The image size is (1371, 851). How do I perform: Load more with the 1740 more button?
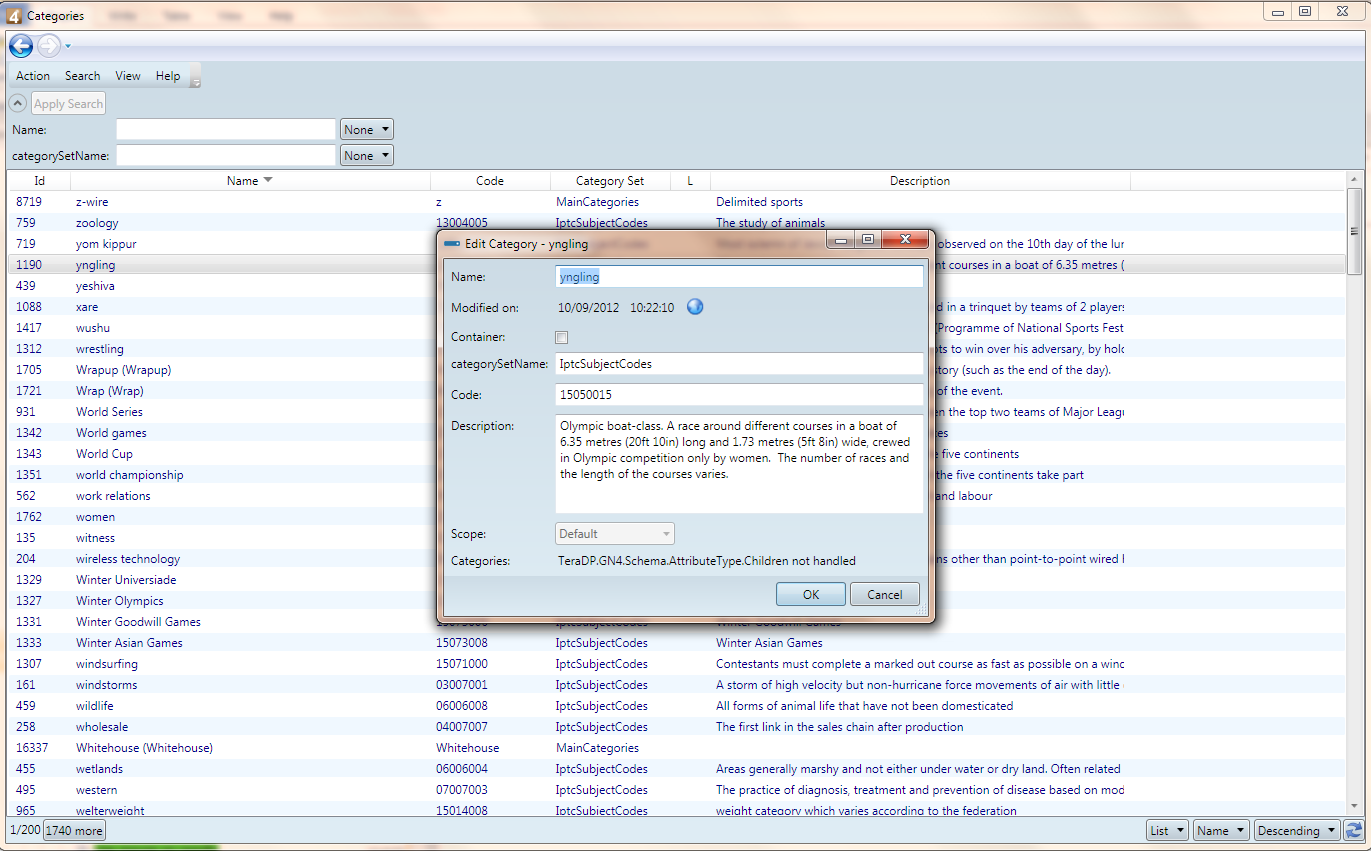(74, 830)
